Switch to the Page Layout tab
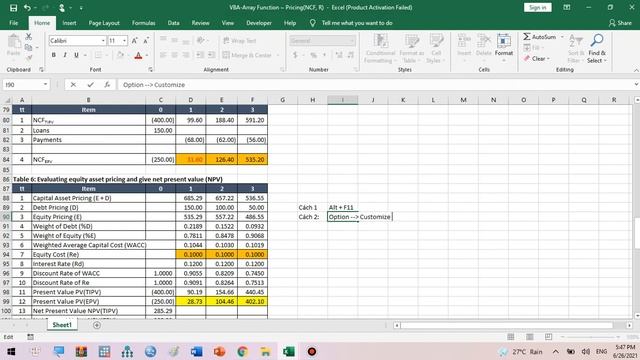The height and width of the screenshot is (360, 640). pyautogui.click(x=104, y=23)
